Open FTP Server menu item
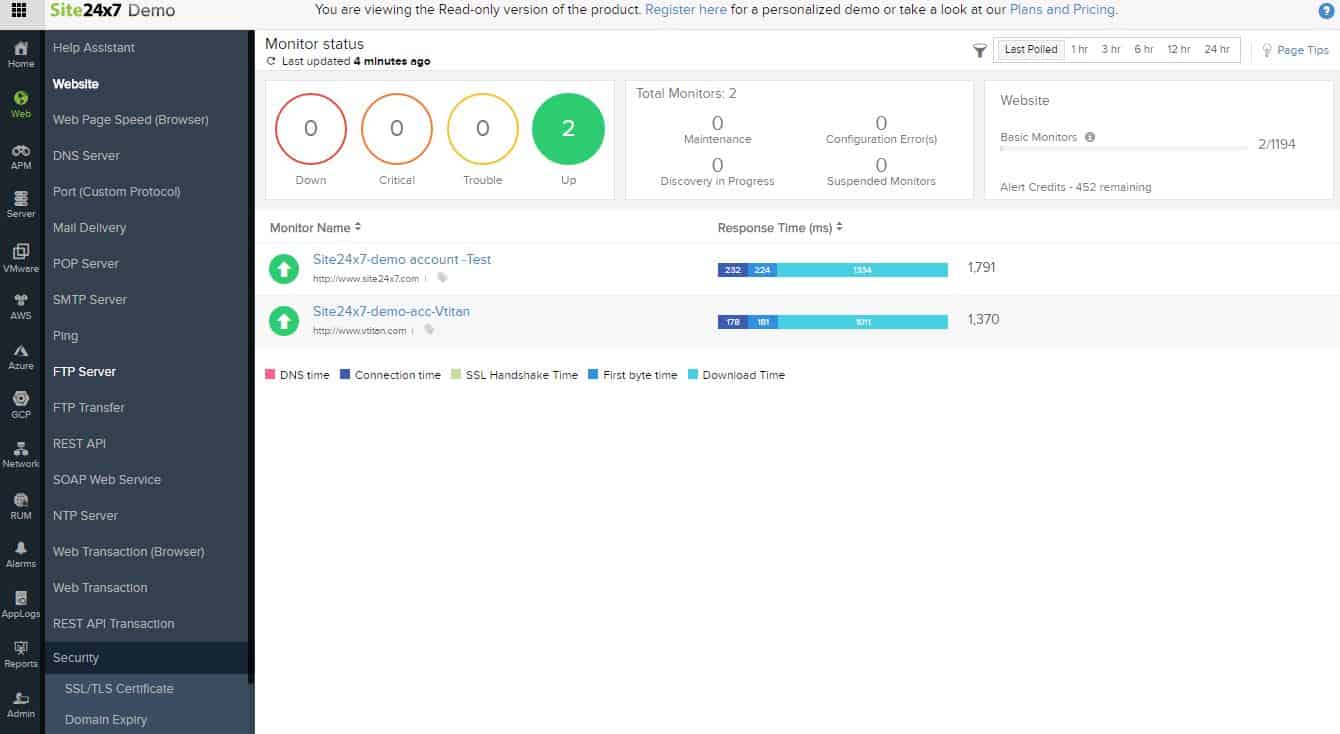 (85, 371)
